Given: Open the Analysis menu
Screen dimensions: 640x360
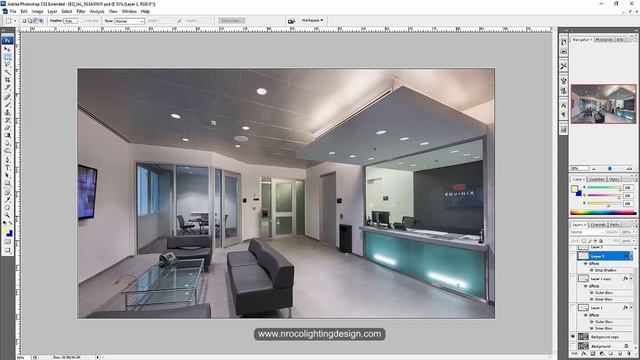Looking at the screenshot, I should [x=97, y=11].
